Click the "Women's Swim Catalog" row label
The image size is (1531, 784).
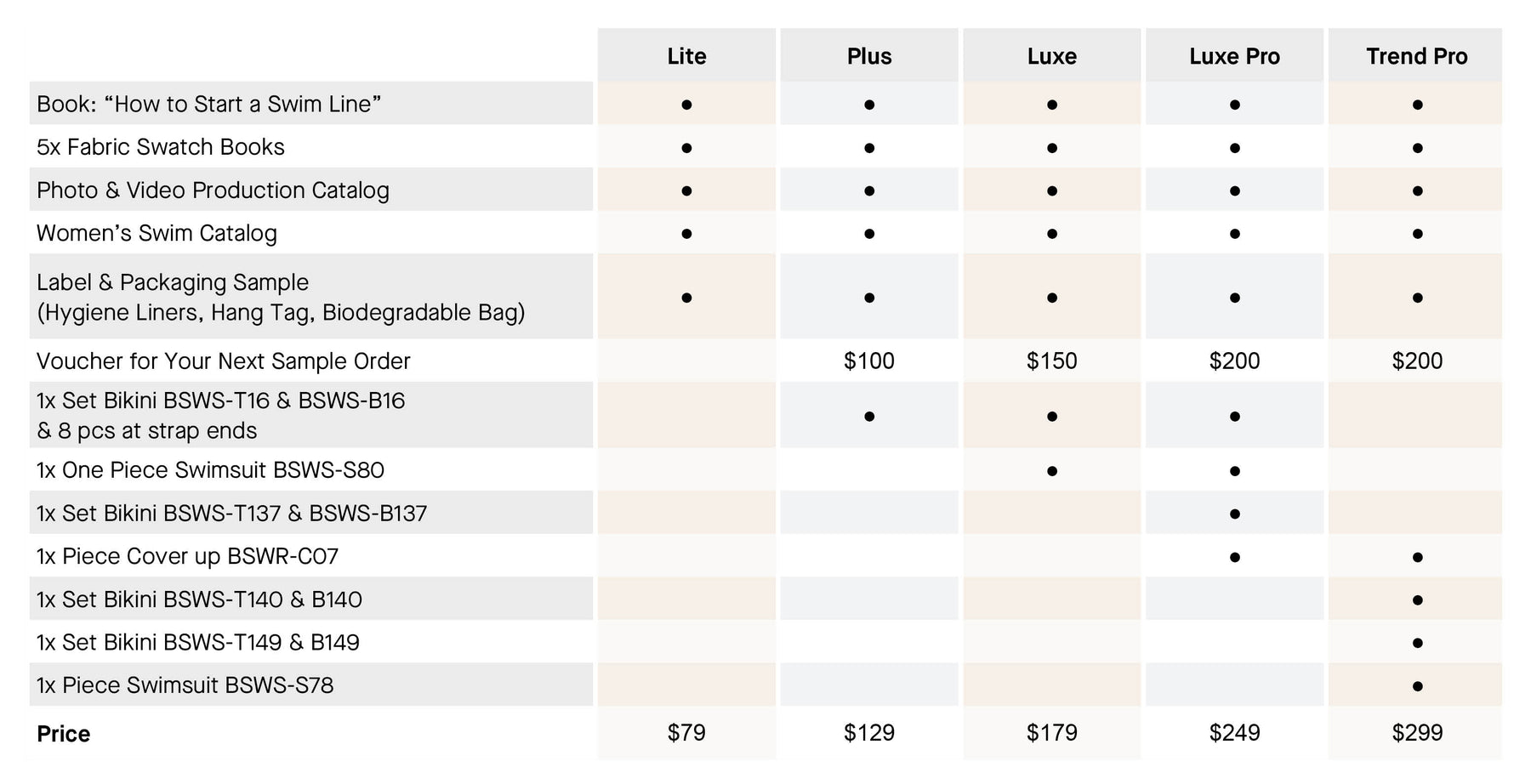click(157, 233)
